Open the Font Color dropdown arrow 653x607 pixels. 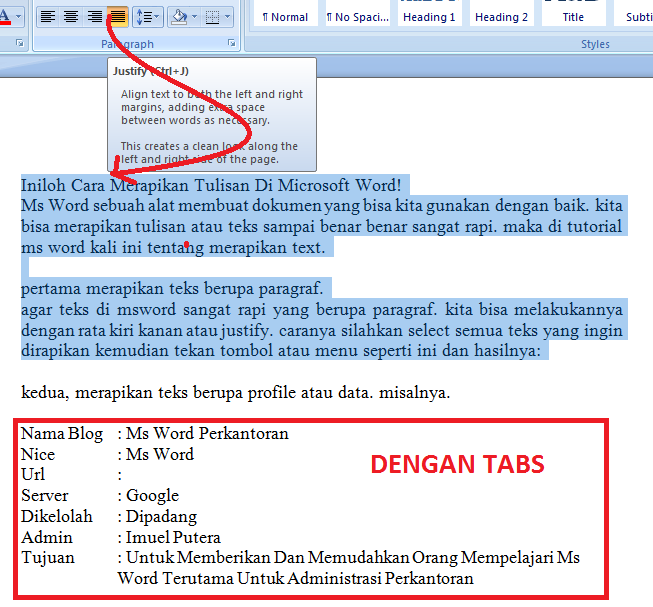click(x=18, y=17)
